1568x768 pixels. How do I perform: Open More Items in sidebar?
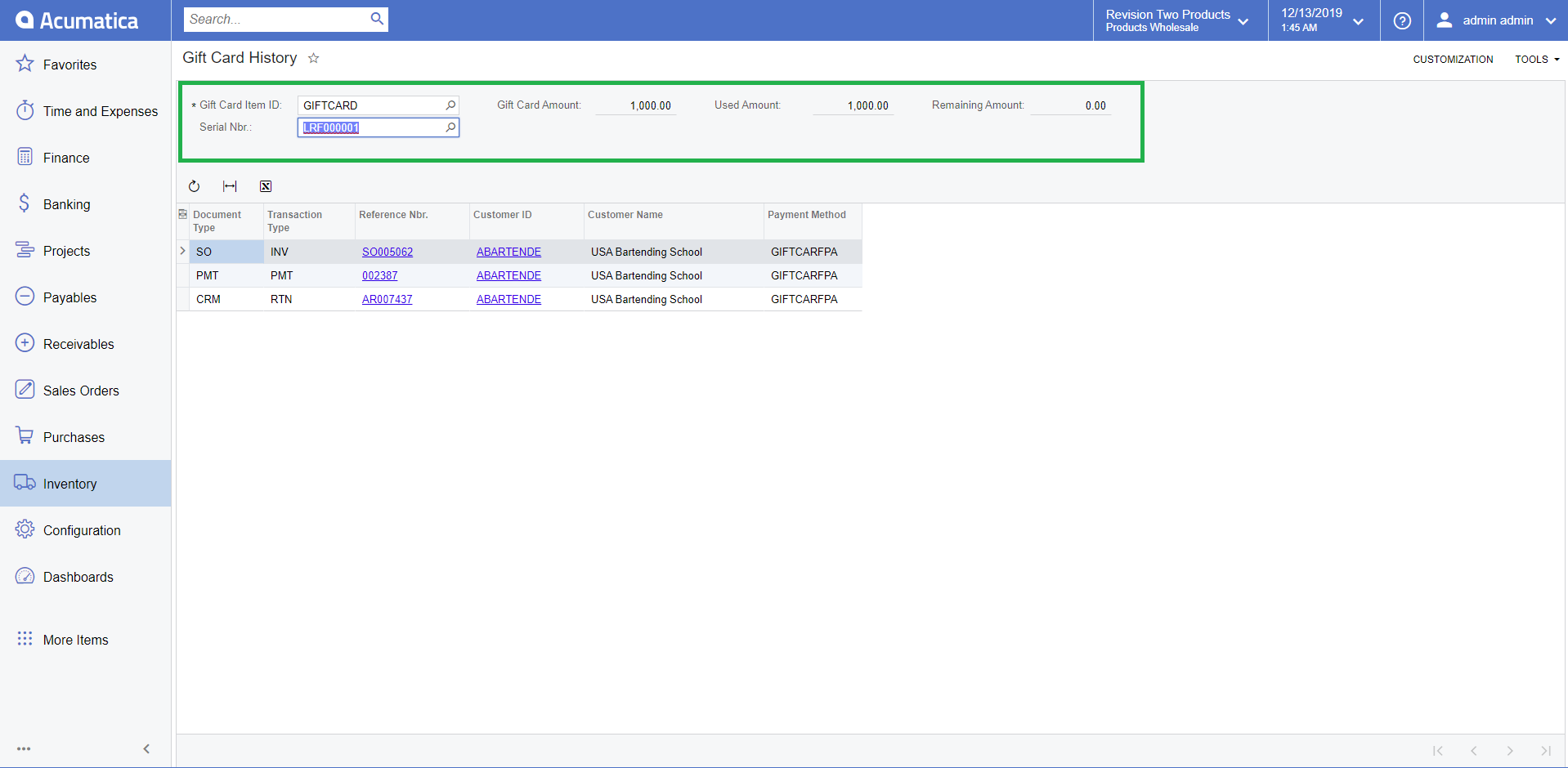(85, 640)
